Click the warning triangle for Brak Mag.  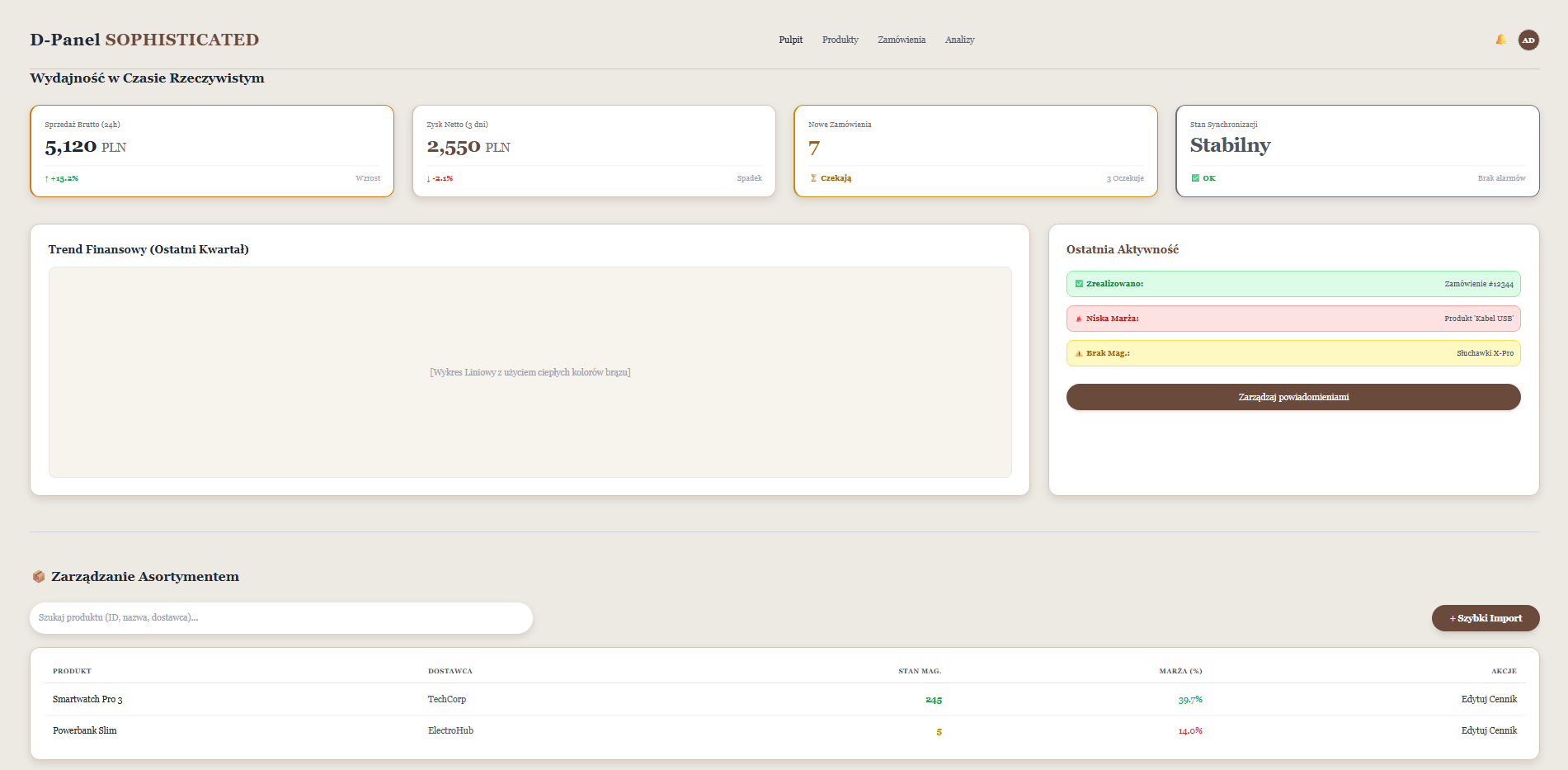[x=1079, y=353]
